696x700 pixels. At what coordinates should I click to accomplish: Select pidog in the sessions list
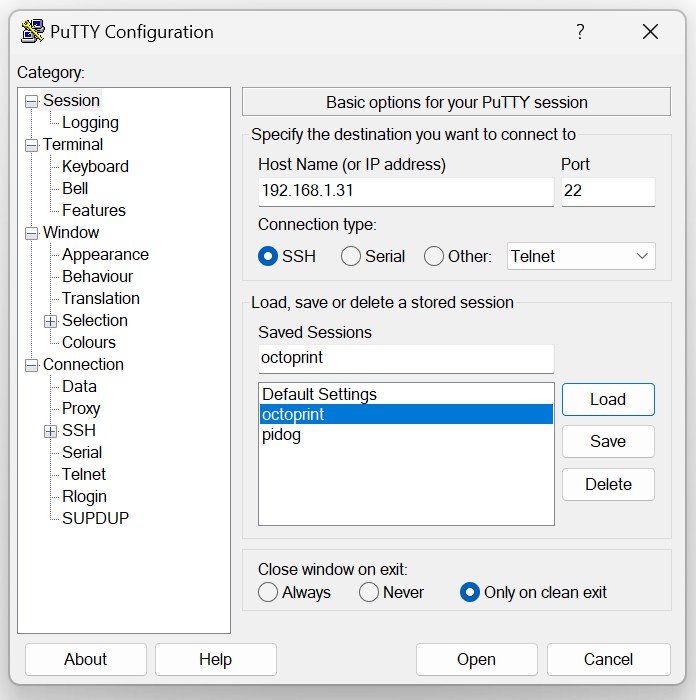pyautogui.click(x=406, y=434)
